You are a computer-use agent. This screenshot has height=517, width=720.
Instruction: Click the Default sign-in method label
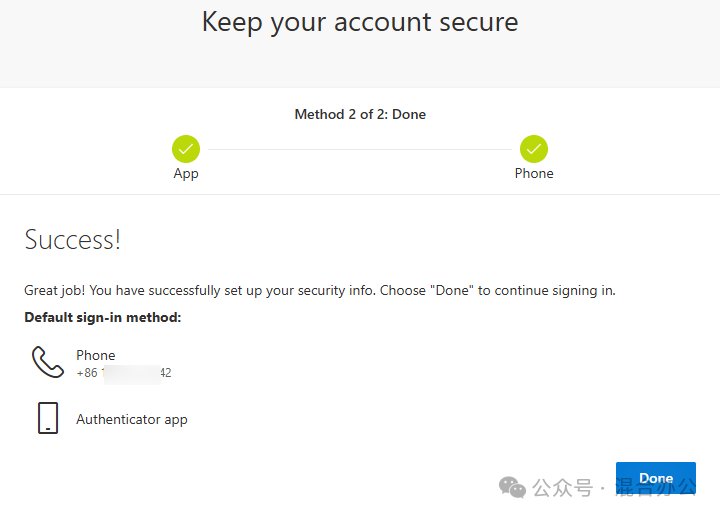coord(103,317)
